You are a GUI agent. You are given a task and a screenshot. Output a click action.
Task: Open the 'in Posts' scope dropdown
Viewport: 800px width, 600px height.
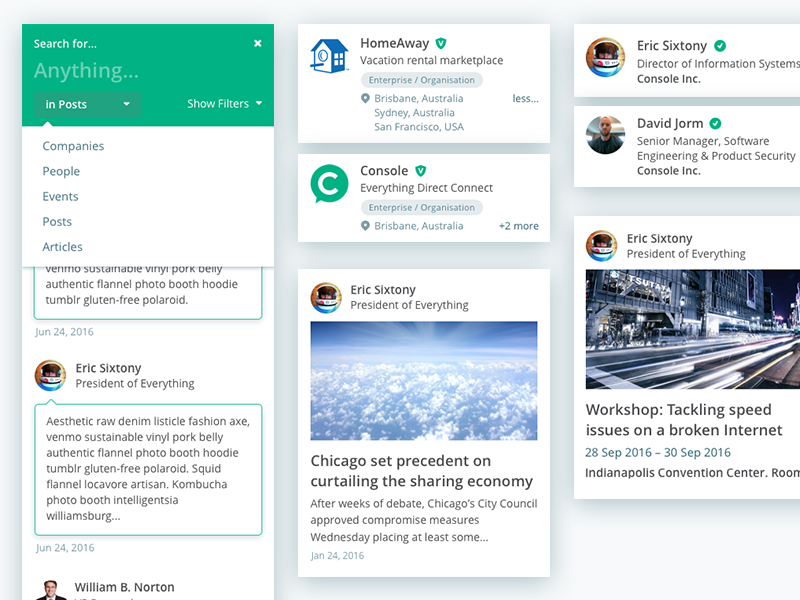(x=87, y=104)
